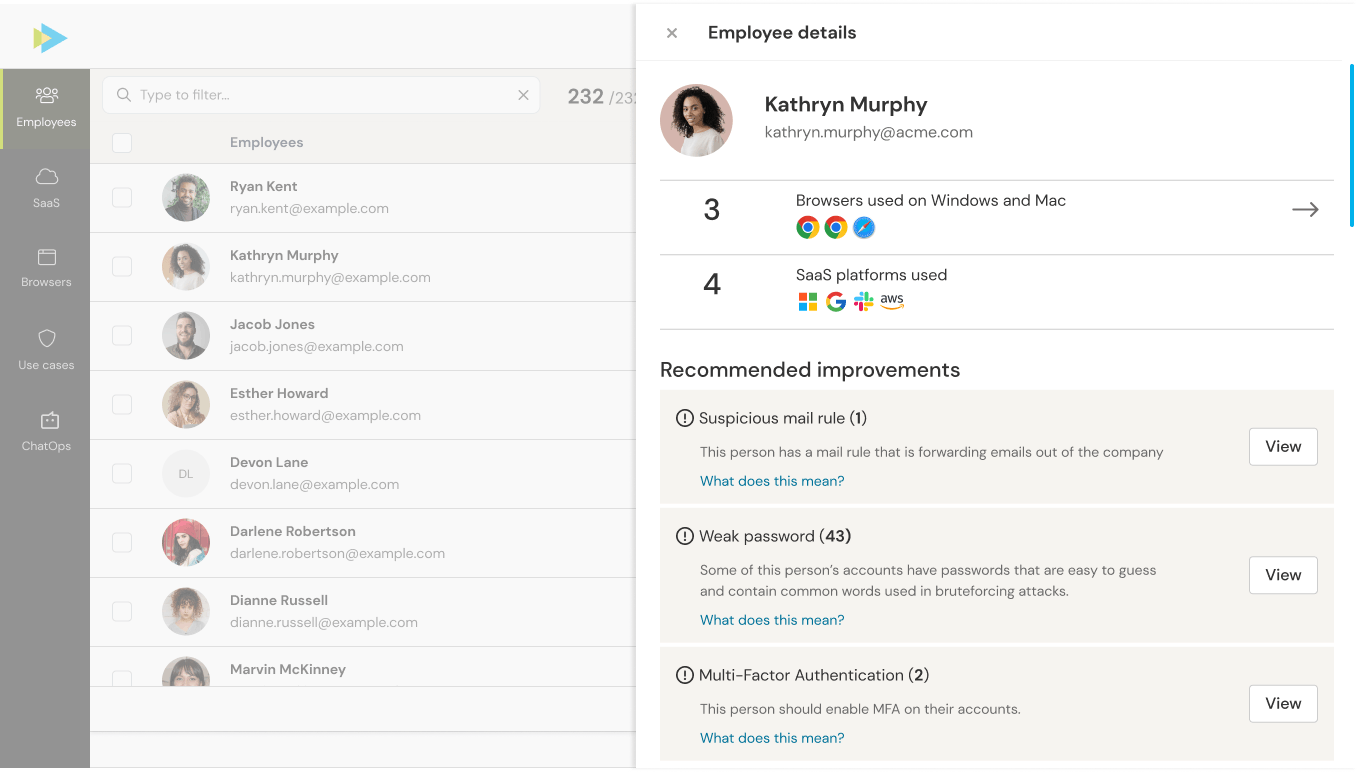
Task: Click the Safari browser icon
Action: tap(864, 228)
